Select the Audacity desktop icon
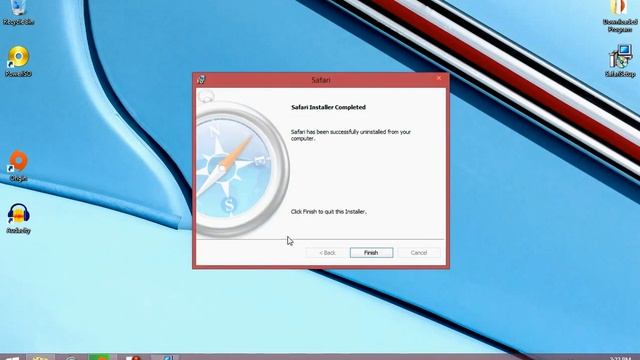The height and width of the screenshot is (360, 640). click(x=18, y=218)
